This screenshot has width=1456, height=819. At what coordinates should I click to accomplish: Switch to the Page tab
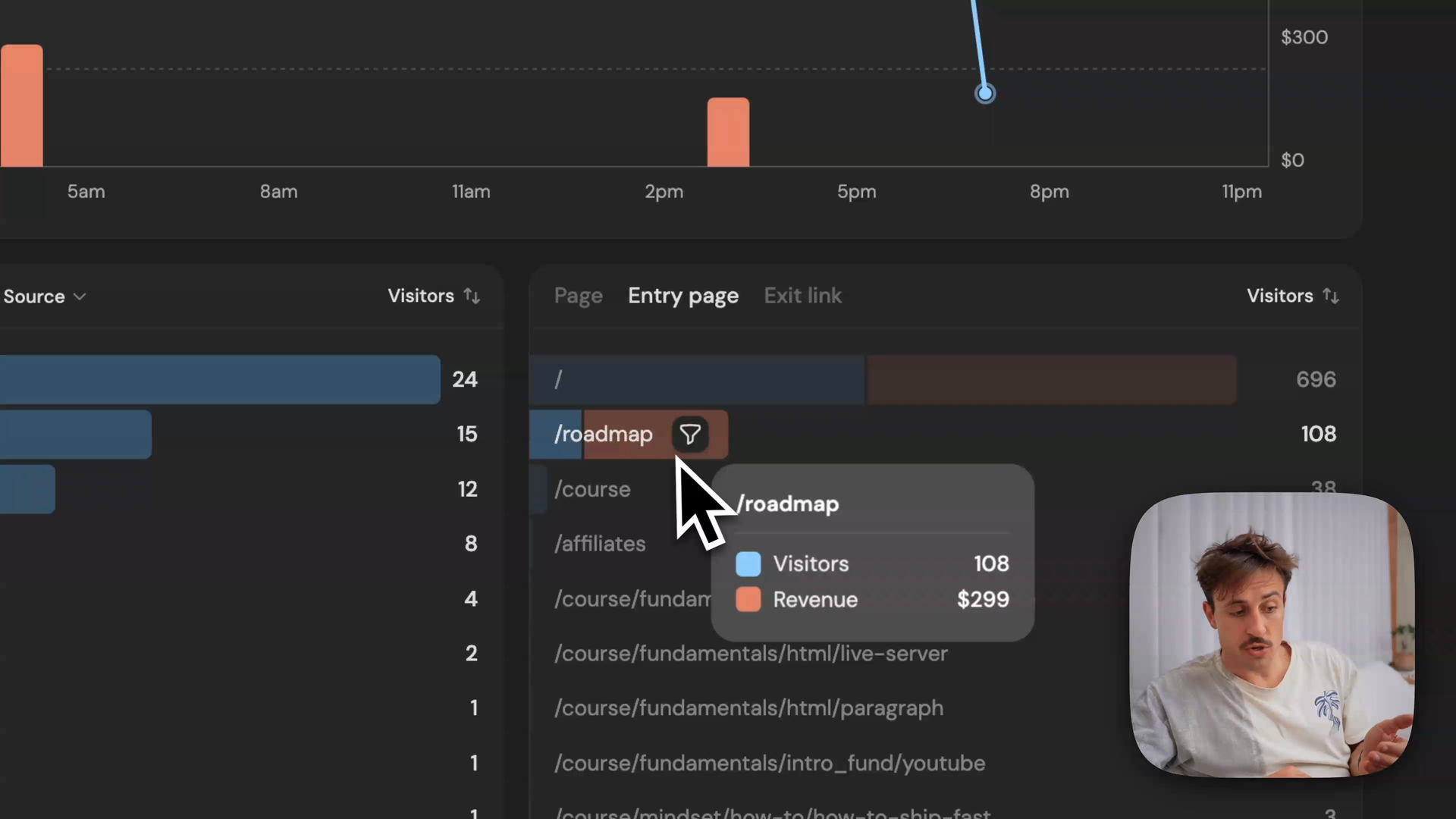click(578, 296)
